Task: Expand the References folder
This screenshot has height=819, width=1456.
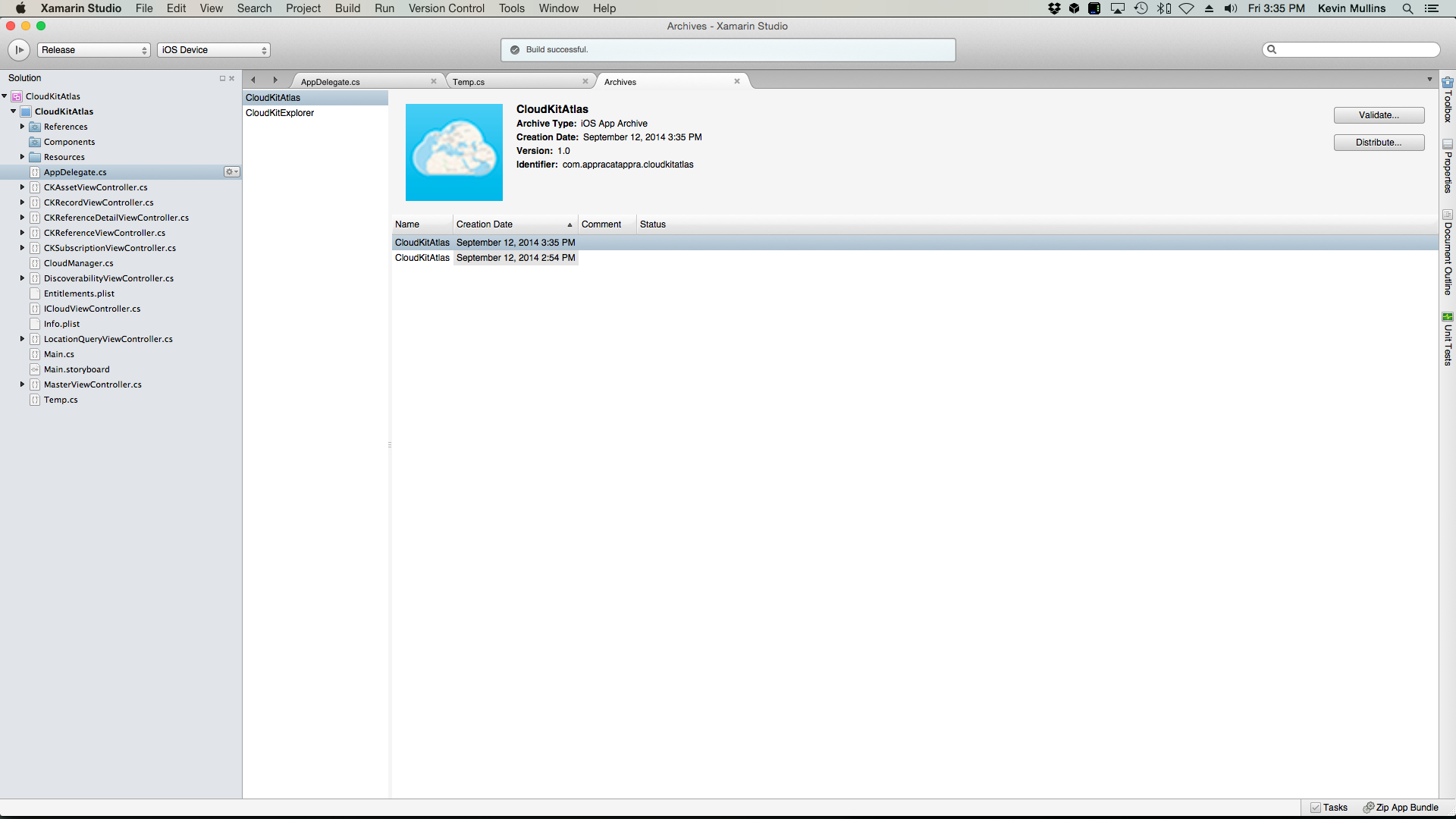Action: pos(23,127)
